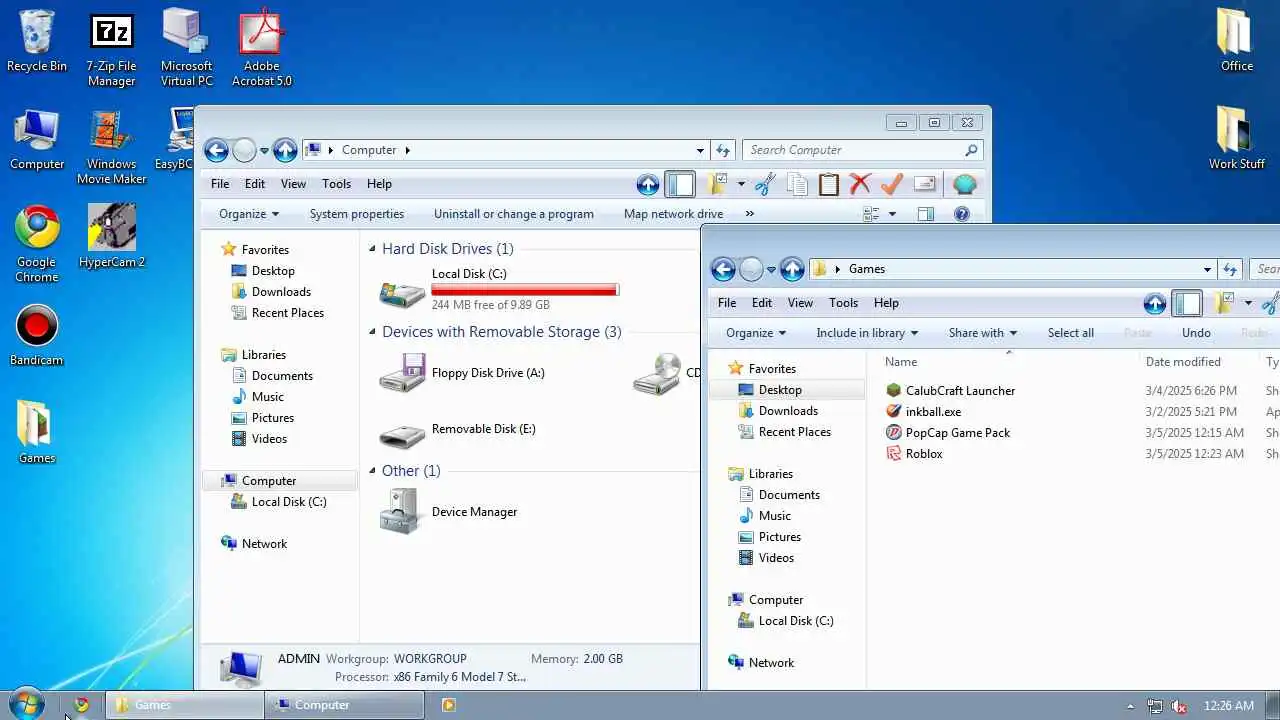Collapse the Hard Disk Drives group

(x=373, y=249)
